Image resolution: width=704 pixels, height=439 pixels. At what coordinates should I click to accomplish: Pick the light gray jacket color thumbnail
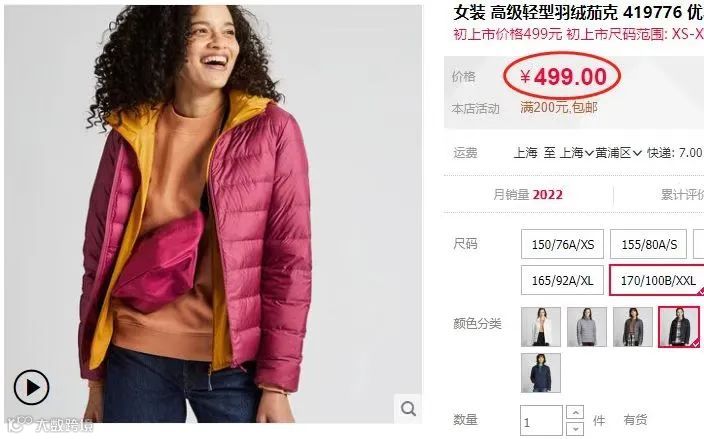pyautogui.click(x=587, y=327)
